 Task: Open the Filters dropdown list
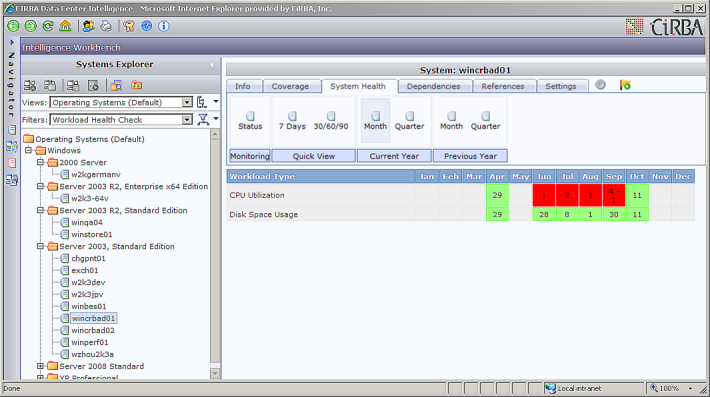point(187,120)
